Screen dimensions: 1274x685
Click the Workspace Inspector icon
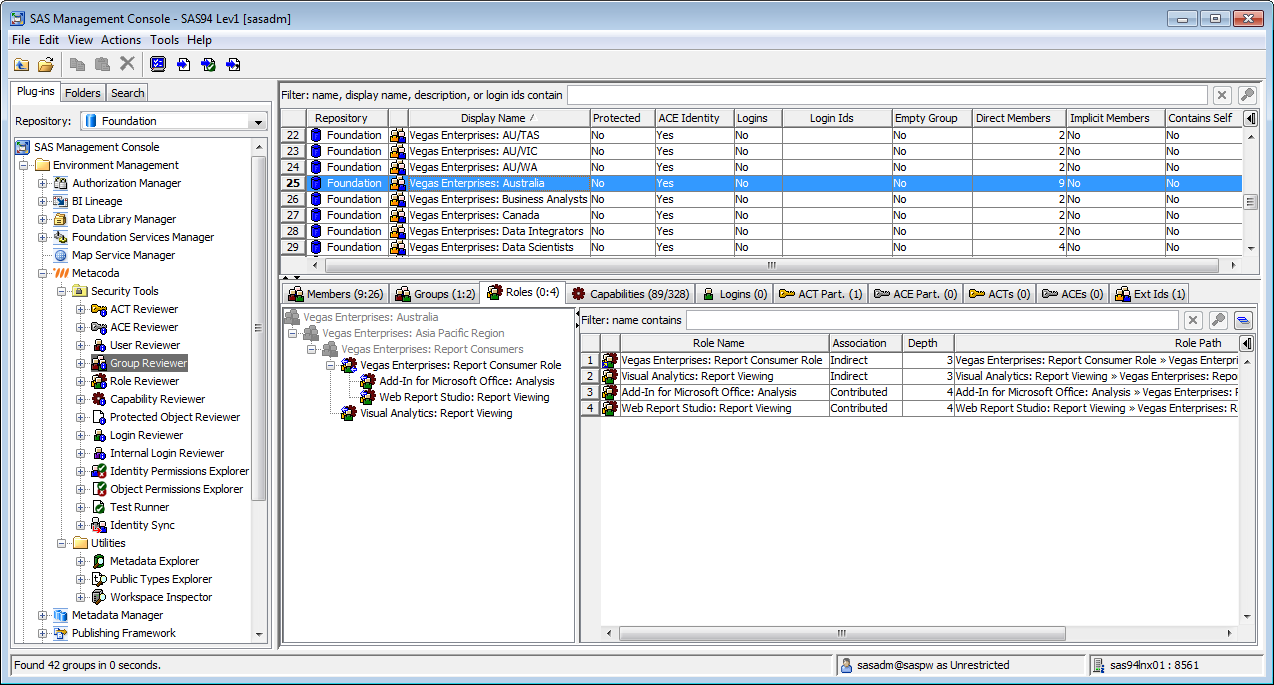pyautogui.click(x=99, y=597)
